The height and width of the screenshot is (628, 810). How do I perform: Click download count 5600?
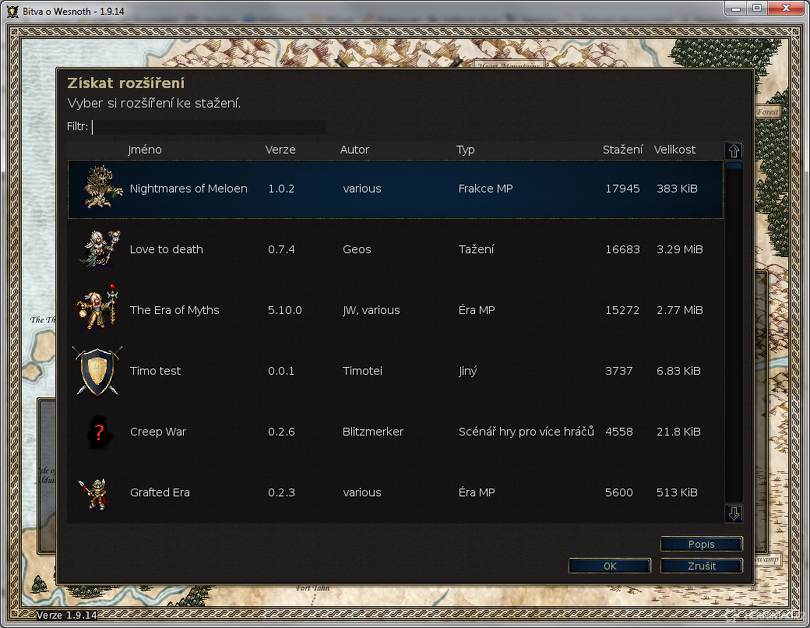coord(619,493)
